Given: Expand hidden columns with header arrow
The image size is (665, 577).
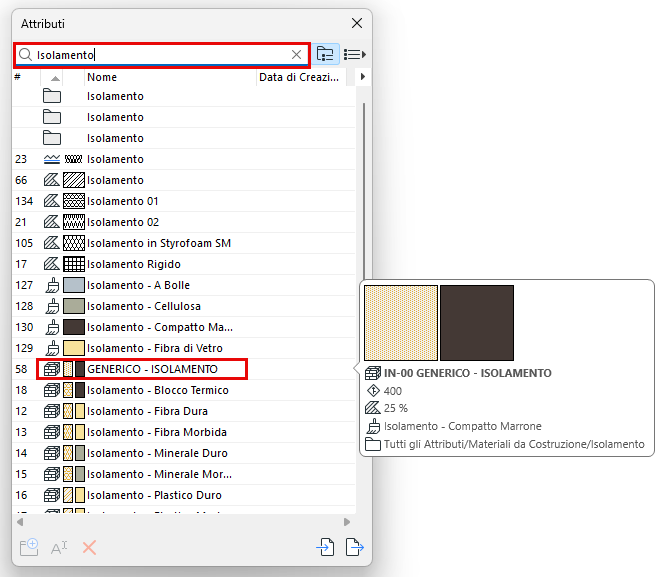Looking at the screenshot, I should pyautogui.click(x=363, y=77).
